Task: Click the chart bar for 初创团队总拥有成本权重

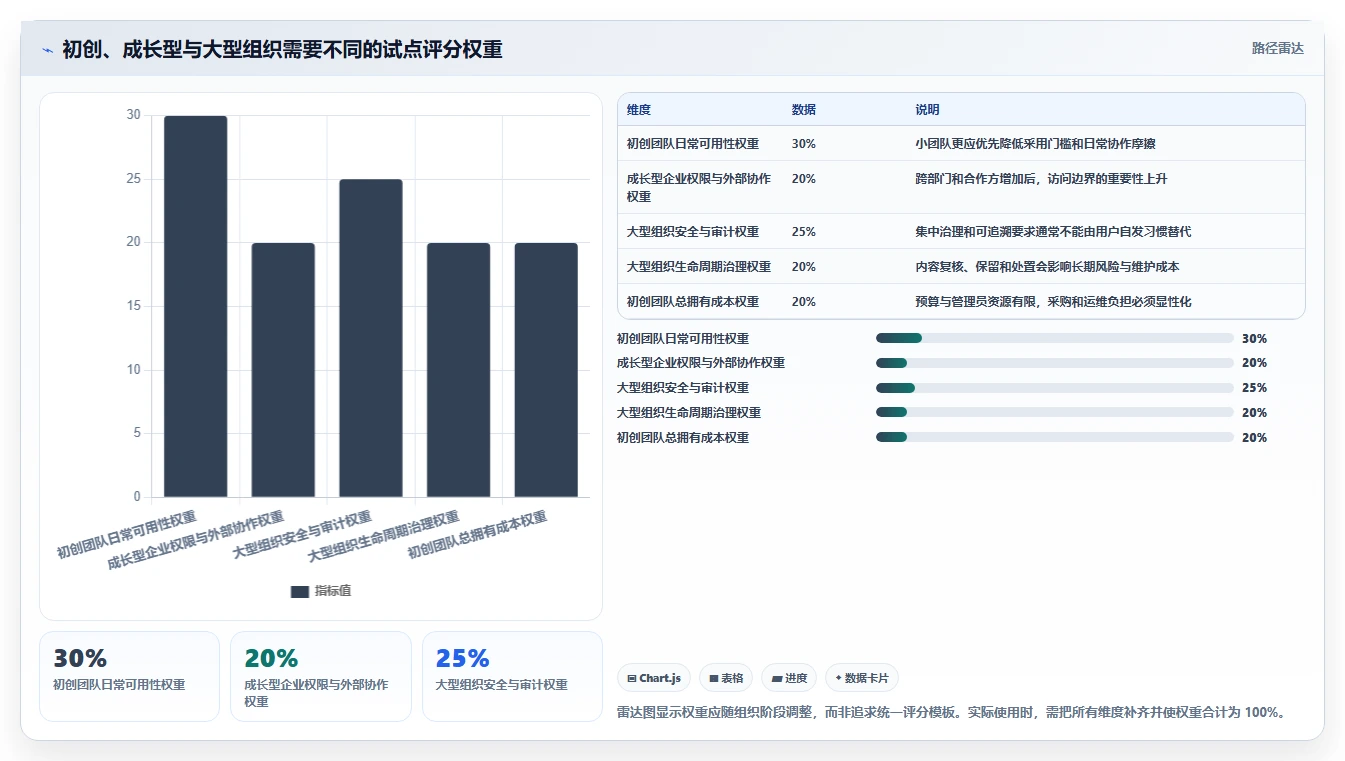Action: [x=546, y=370]
